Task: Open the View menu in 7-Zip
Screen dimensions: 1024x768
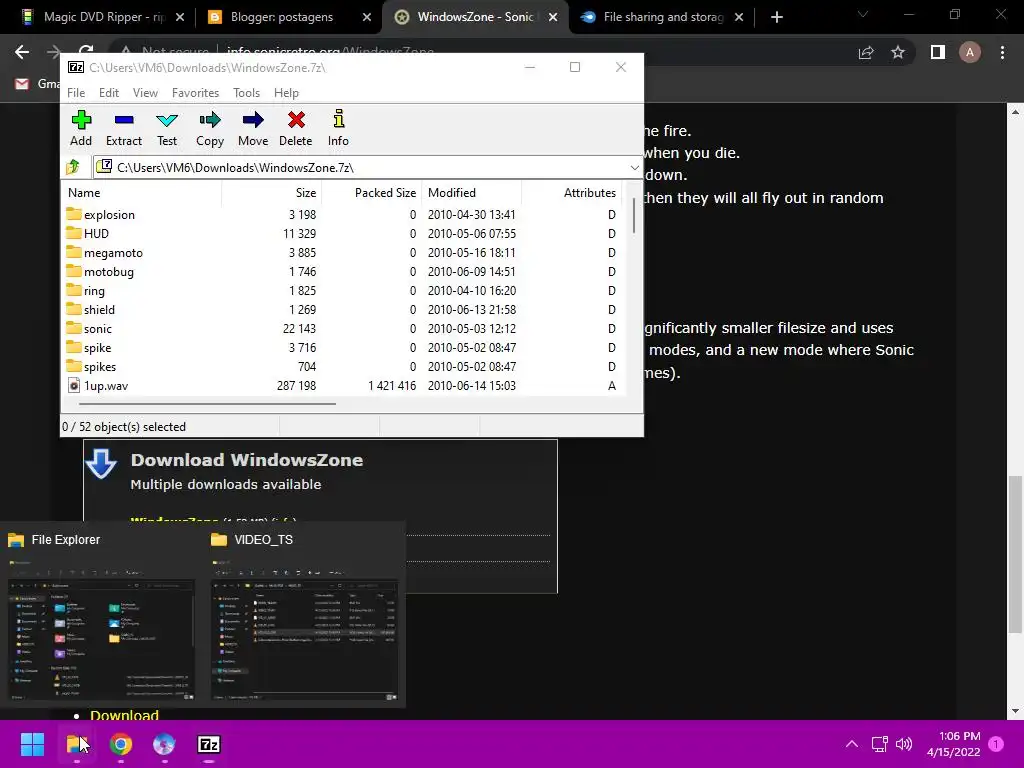Action: coord(145,93)
